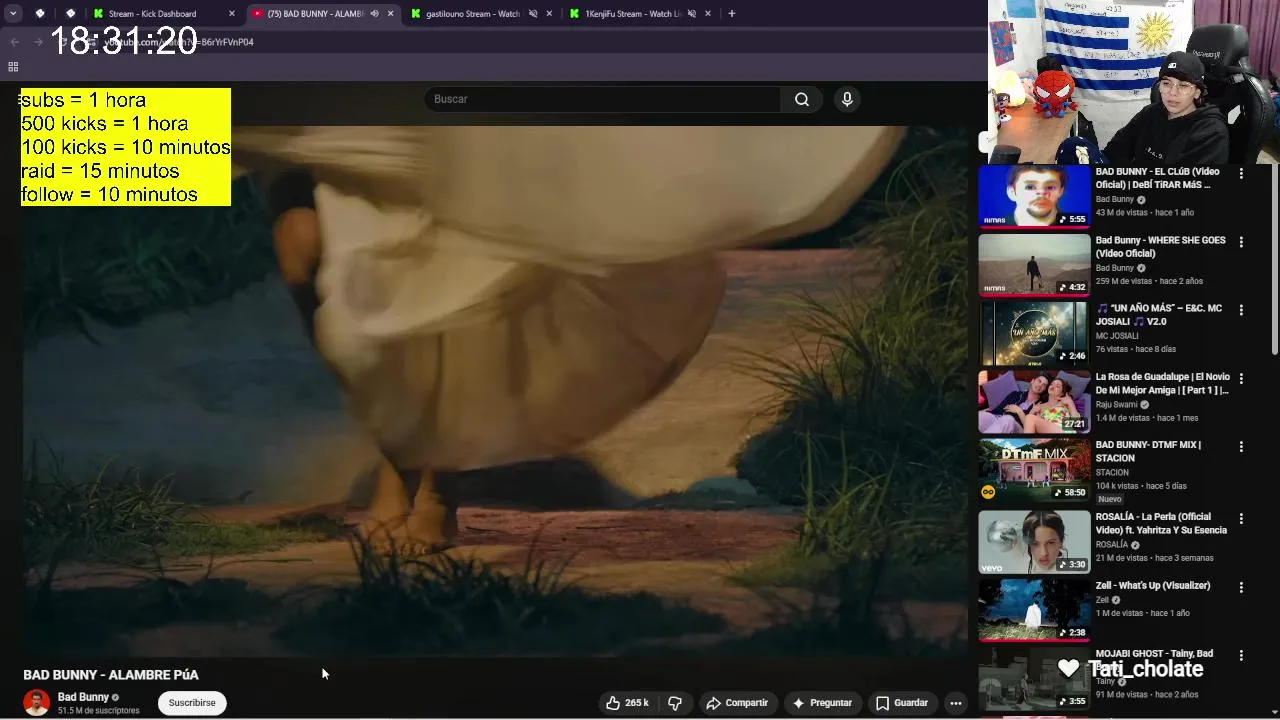Image resolution: width=1280 pixels, height=720 pixels.
Task: Close the Stream - Kick Dashboard tab
Action: coord(232,14)
